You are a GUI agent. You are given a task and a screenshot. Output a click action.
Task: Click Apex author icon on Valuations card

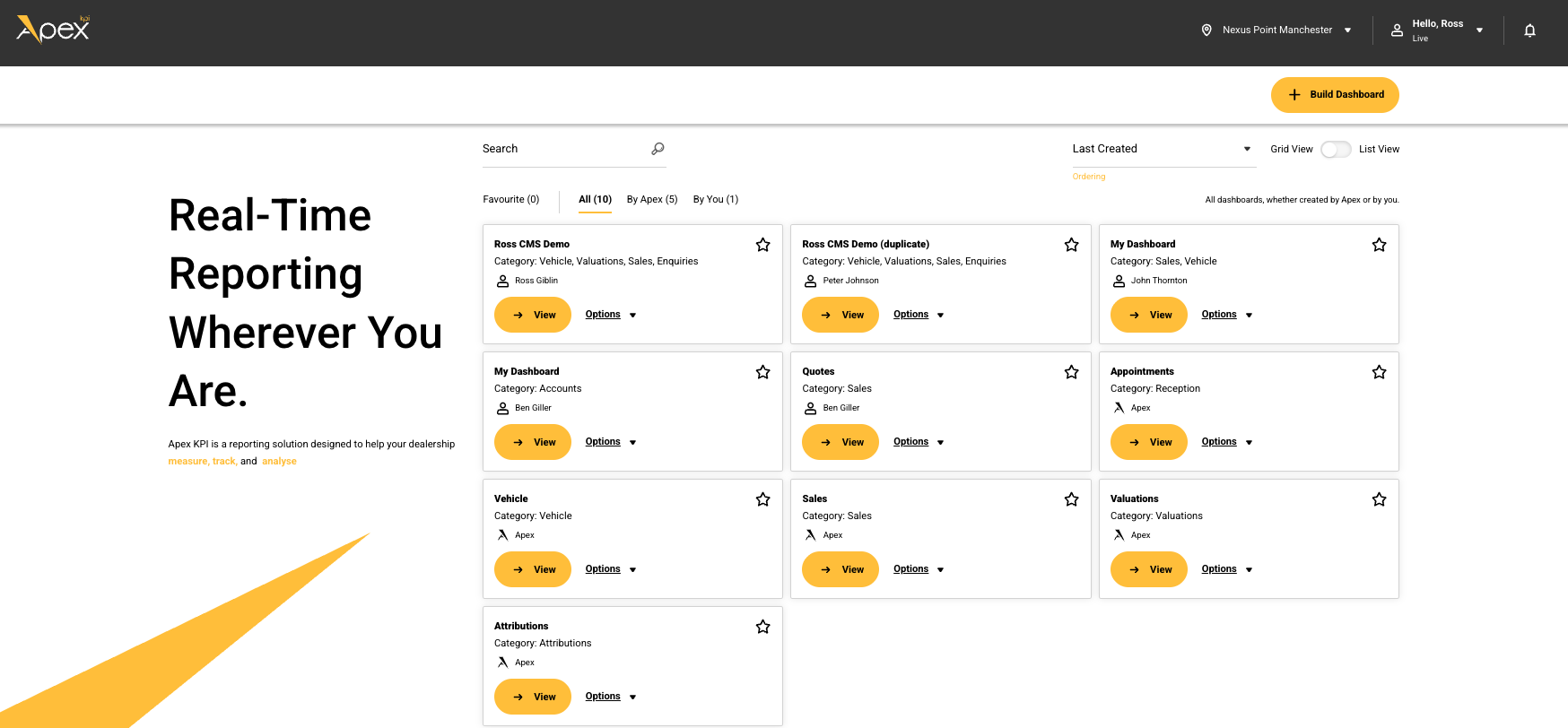1119,535
